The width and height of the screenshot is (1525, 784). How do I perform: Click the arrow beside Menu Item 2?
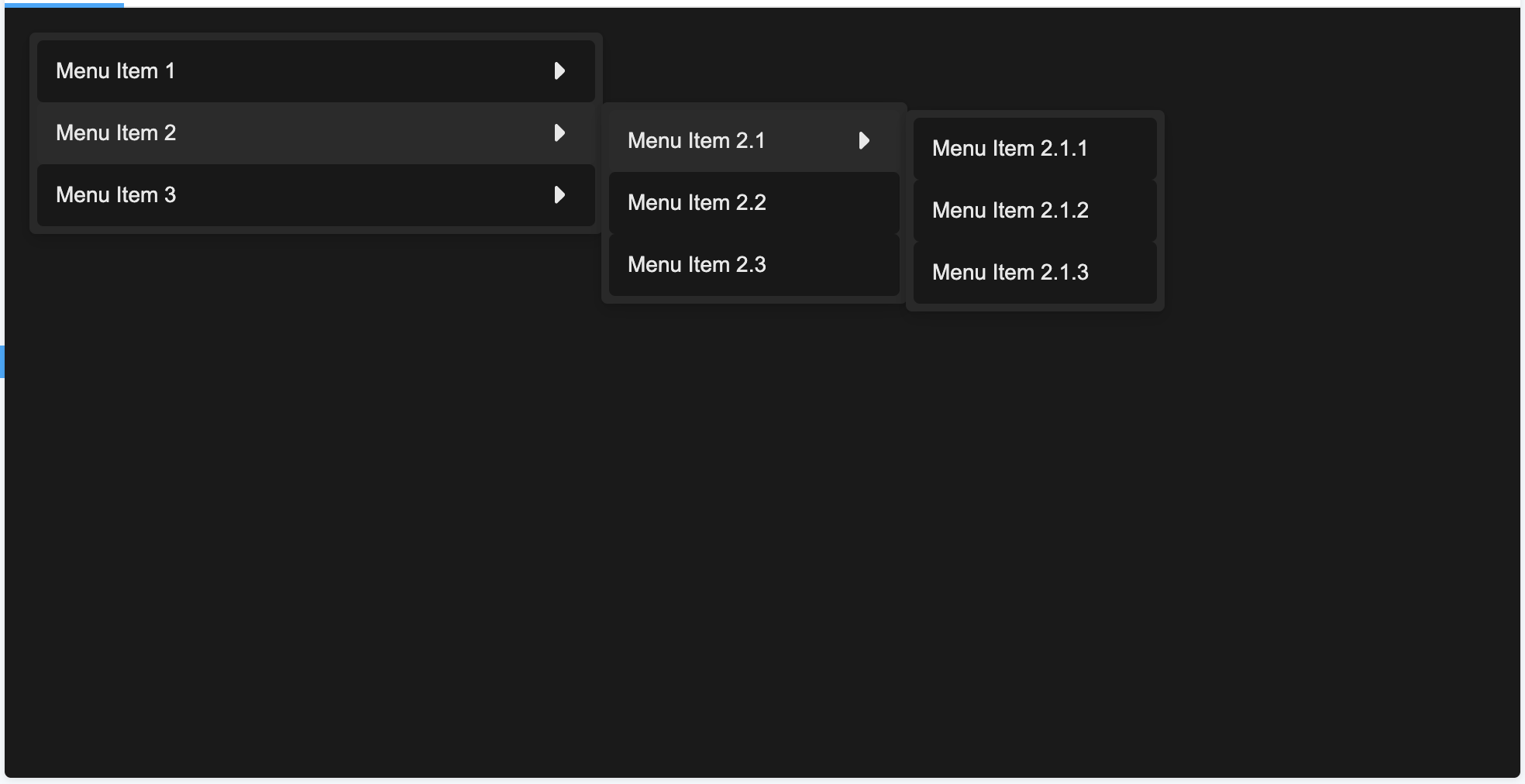click(559, 133)
